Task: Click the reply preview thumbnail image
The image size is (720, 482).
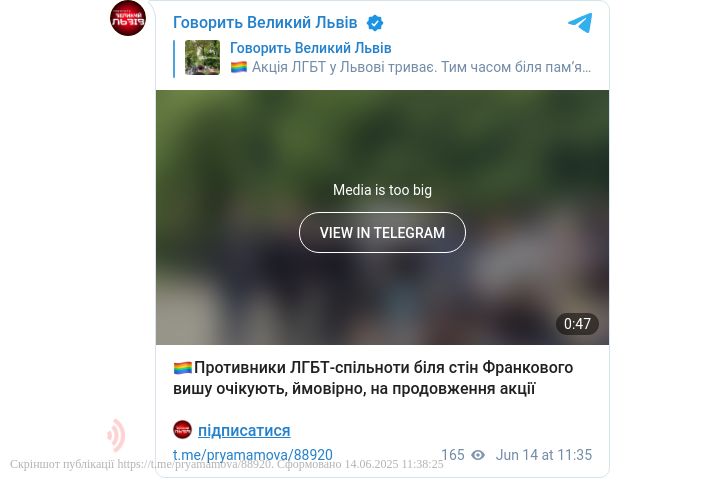Action: [x=202, y=57]
